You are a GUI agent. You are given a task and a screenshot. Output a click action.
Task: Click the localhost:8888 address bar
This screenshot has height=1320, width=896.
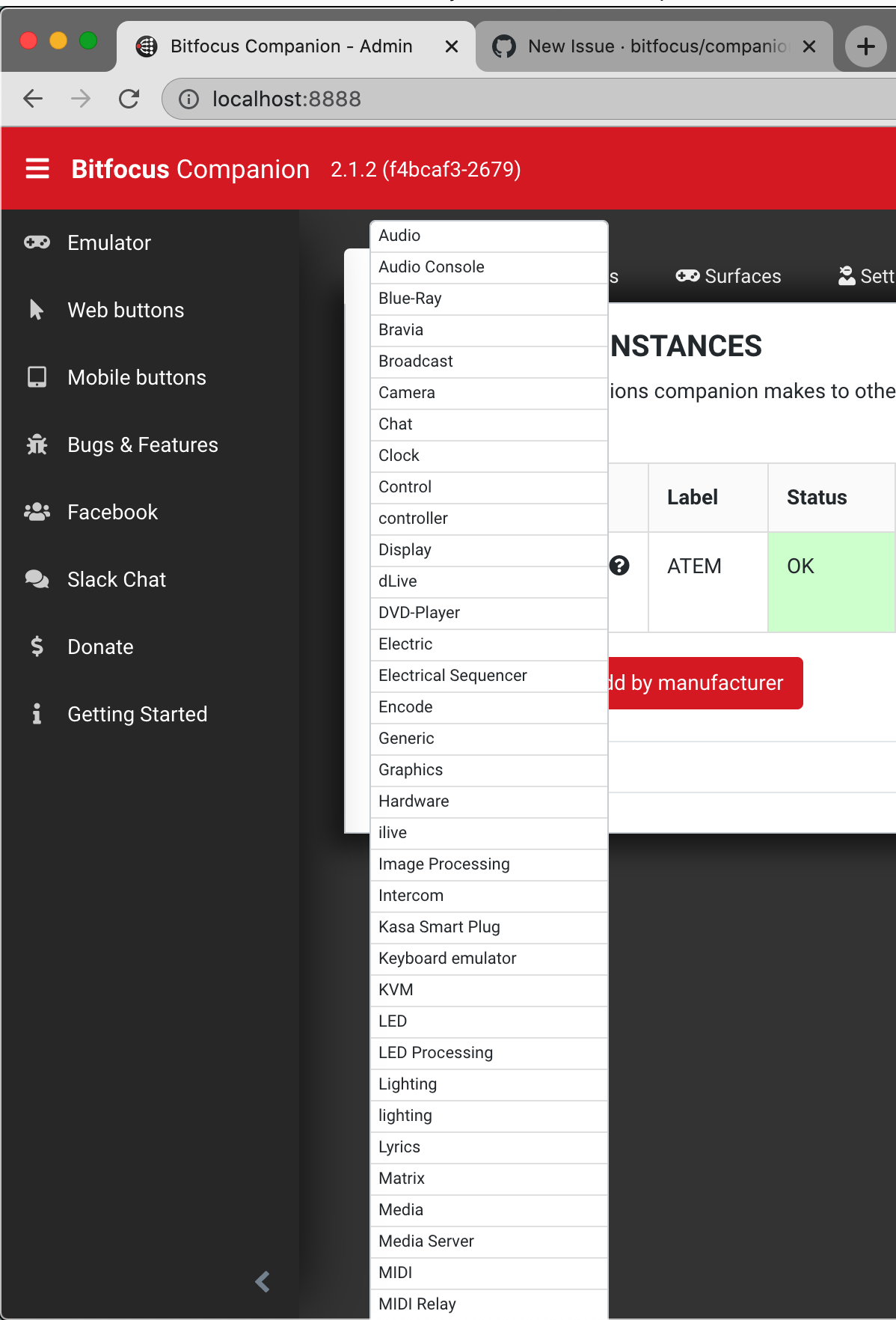click(x=529, y=99)
